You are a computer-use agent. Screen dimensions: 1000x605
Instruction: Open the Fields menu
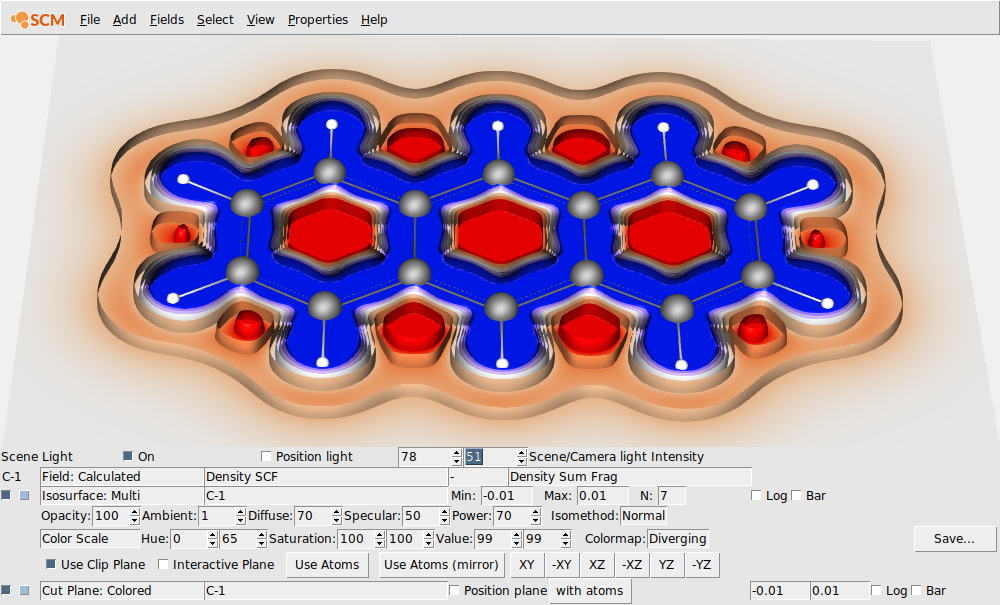pyautogui.click(x=166, y=20)
